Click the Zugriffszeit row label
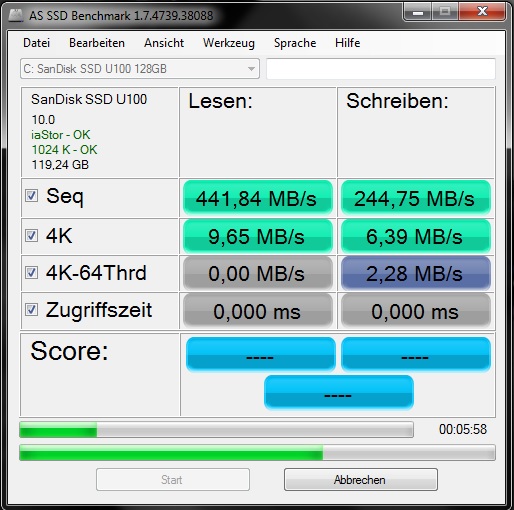514x510 pixels. (99, 310)
